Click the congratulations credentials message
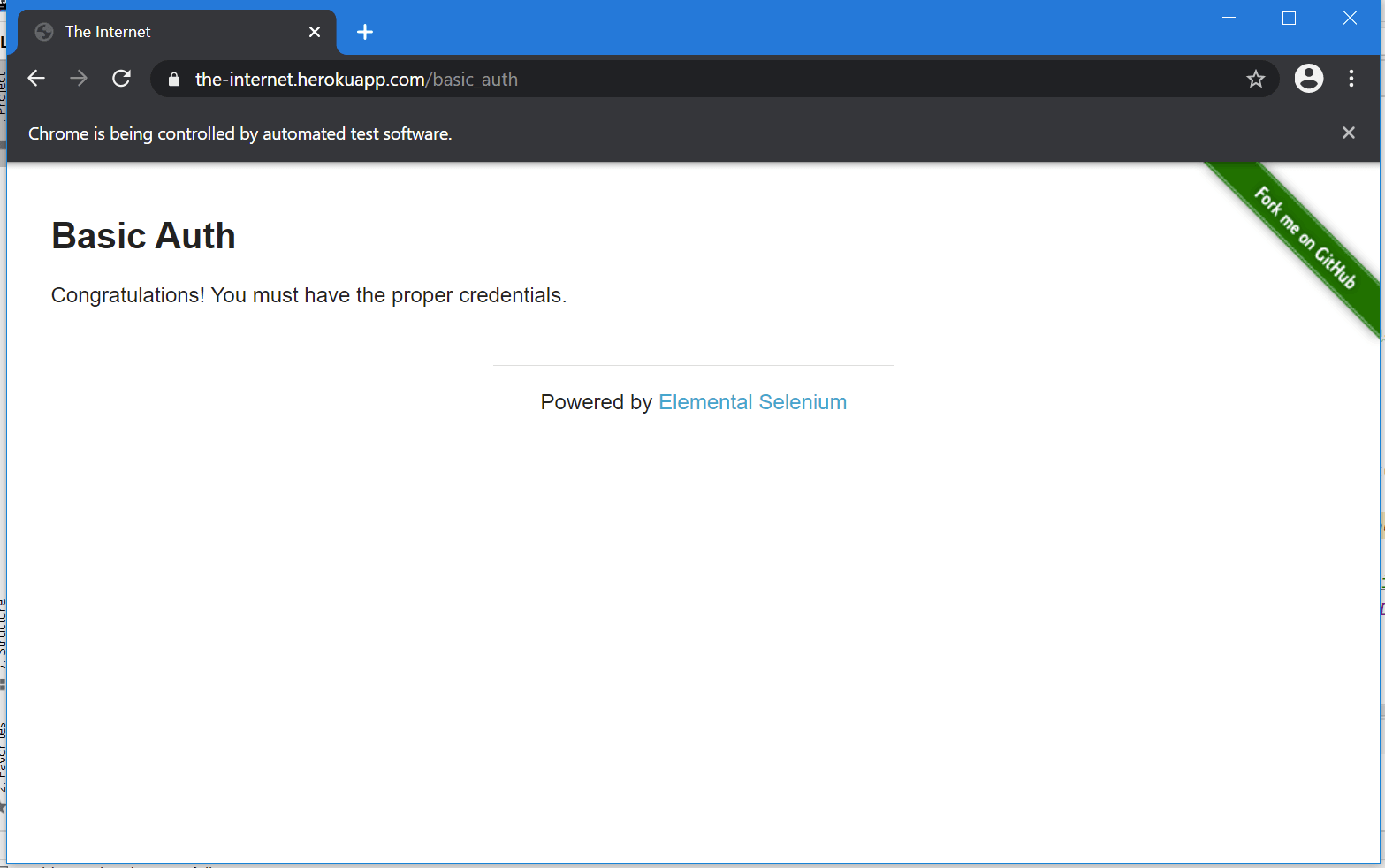1385x868 pixels. (308, 295)
